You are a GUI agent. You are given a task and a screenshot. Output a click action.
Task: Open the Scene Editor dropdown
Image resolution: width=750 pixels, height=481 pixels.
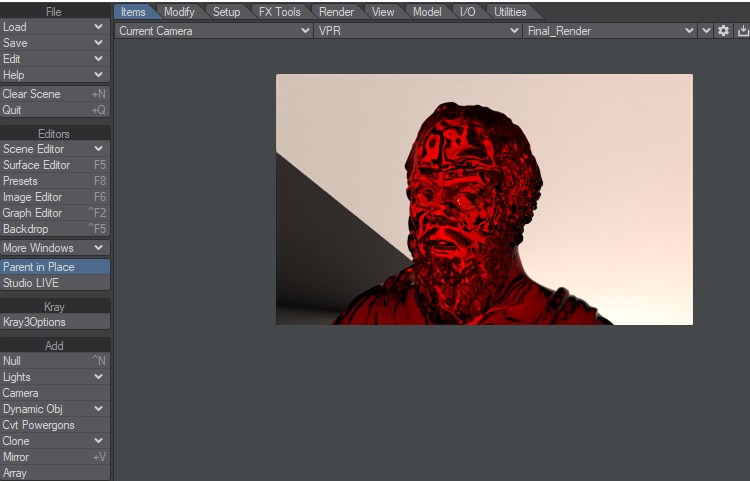tap(54, 149)
